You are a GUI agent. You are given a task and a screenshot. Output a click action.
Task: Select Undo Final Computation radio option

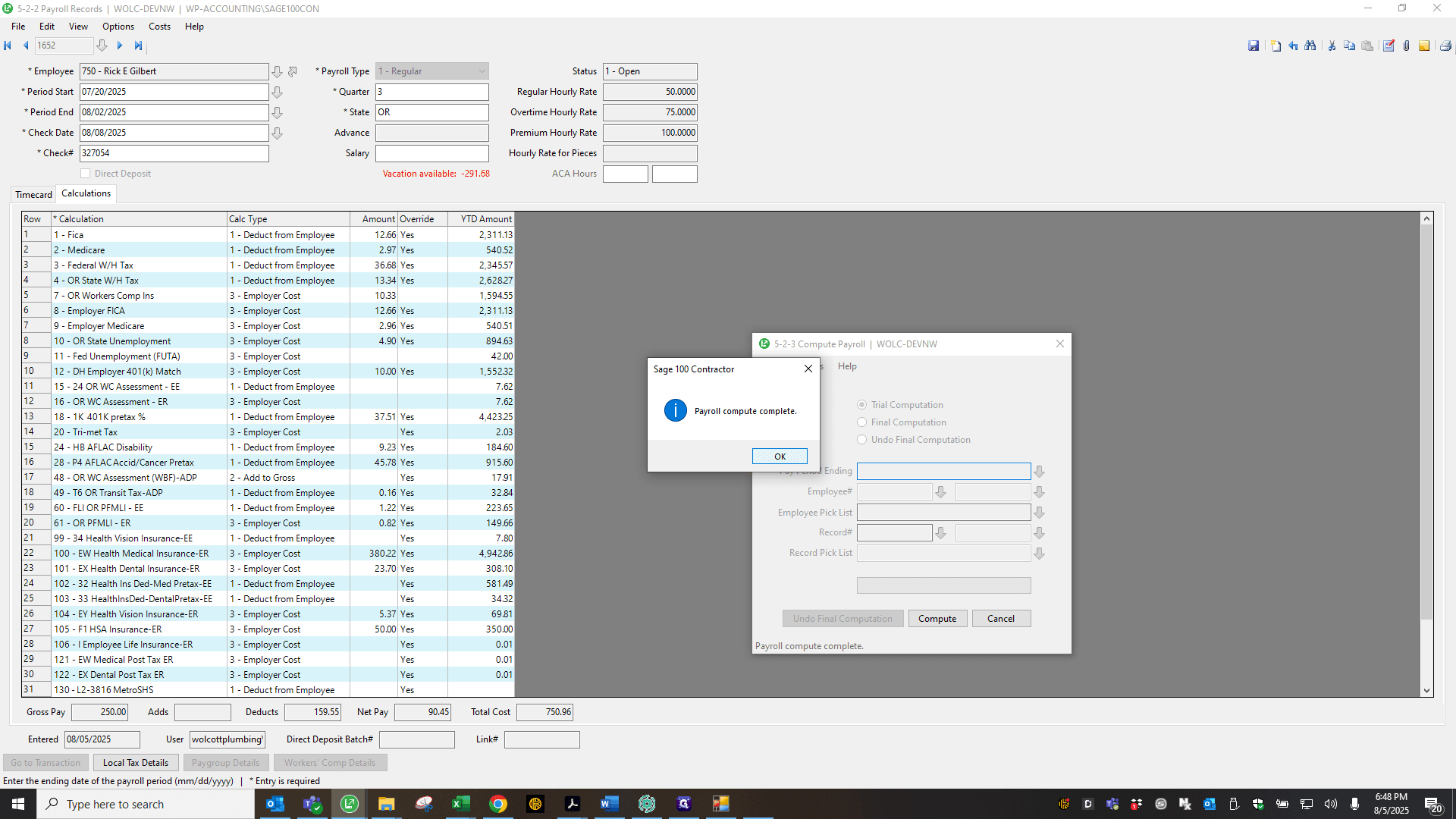pyautogui.click(x=861, y=440)
